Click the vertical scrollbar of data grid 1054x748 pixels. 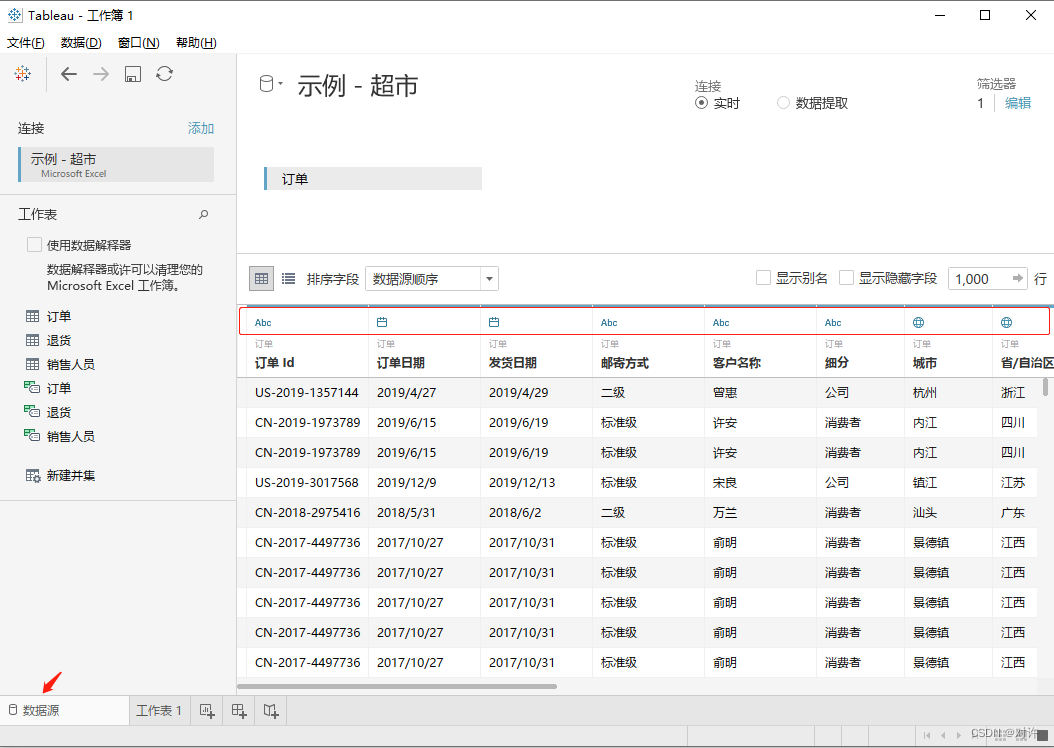click(1045, 386)
